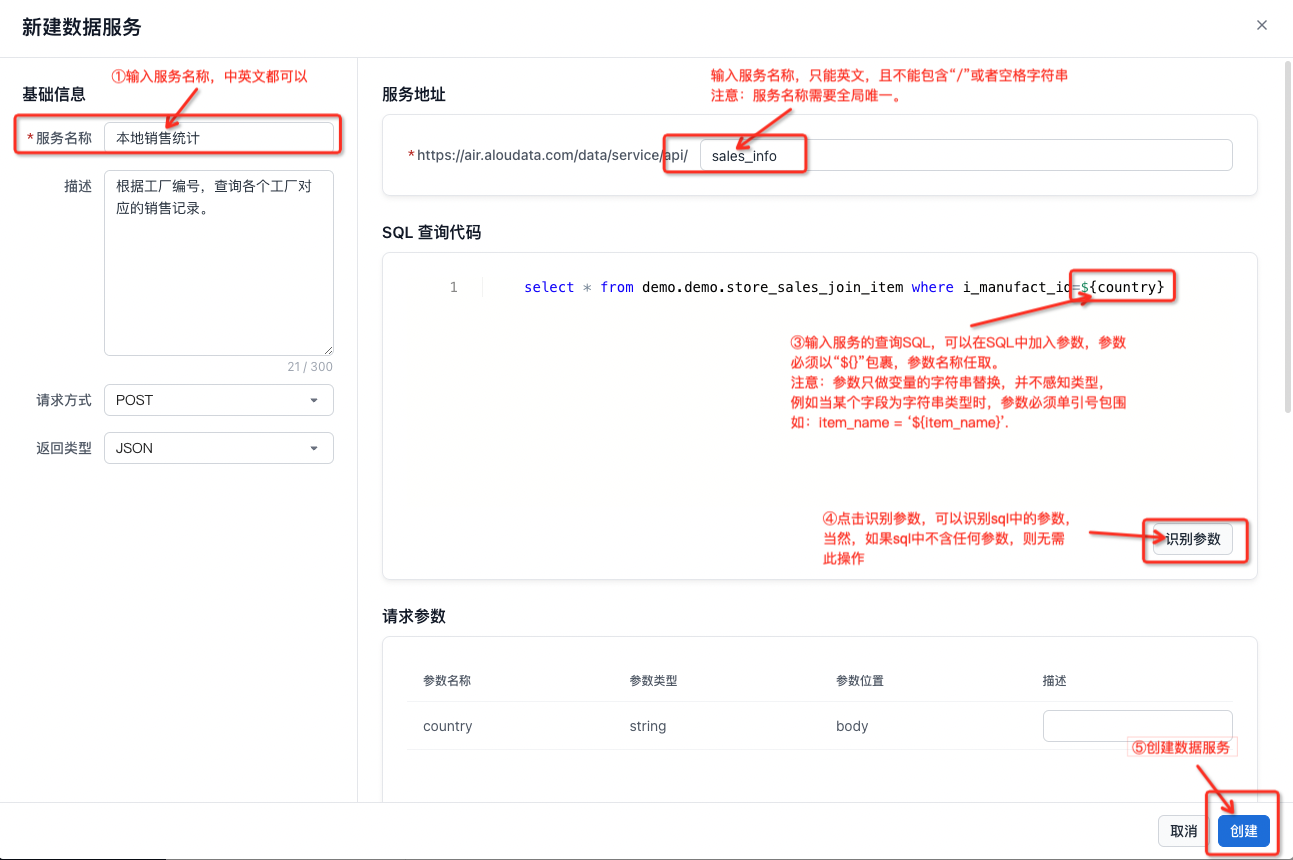The image size is (1293, 860).
Task: Click the 参数位置 column header
Action: click(x=860, y=681)
